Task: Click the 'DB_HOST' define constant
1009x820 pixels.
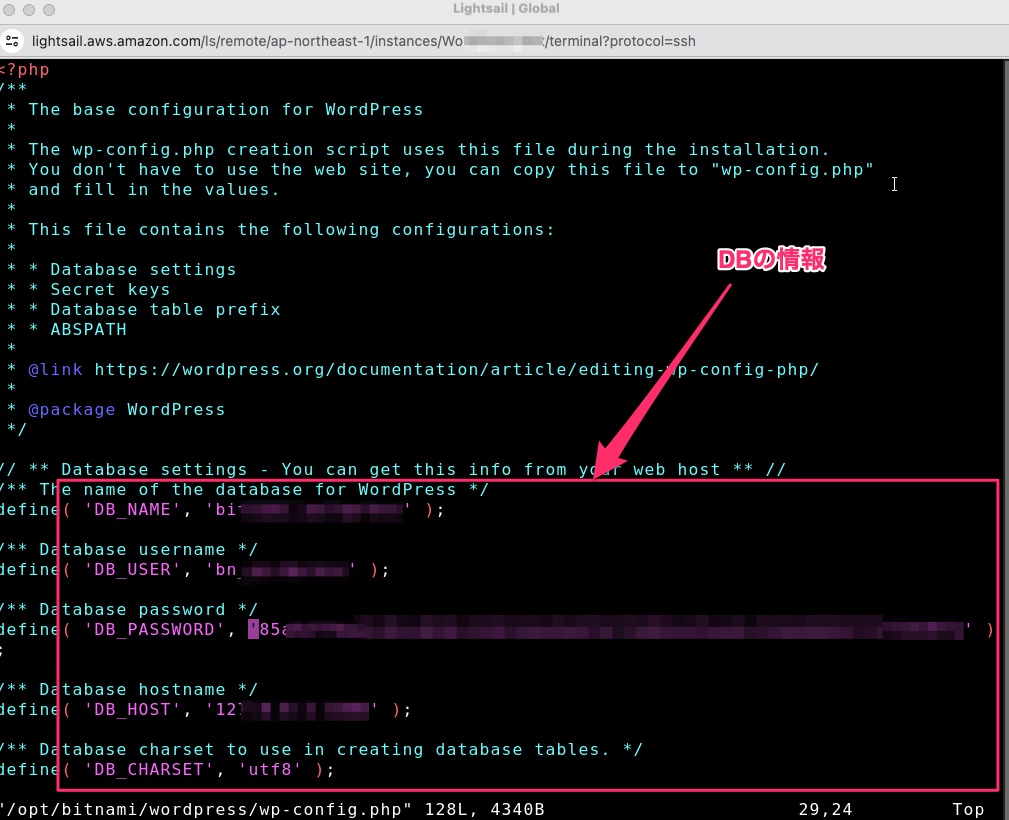Action: (x=133, y=709)
